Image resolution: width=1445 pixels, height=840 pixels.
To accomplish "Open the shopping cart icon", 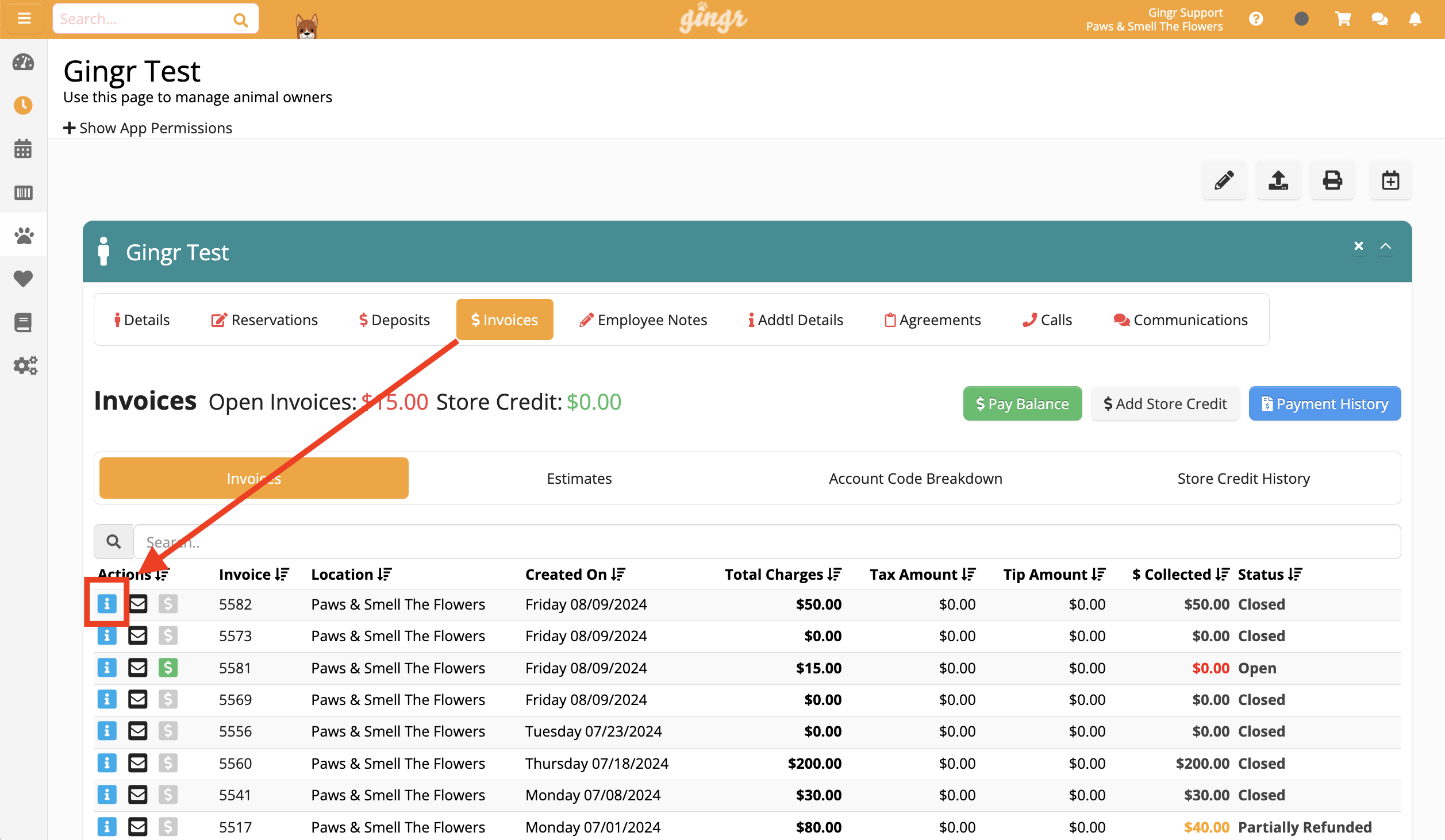I will tap(1343, 19).
